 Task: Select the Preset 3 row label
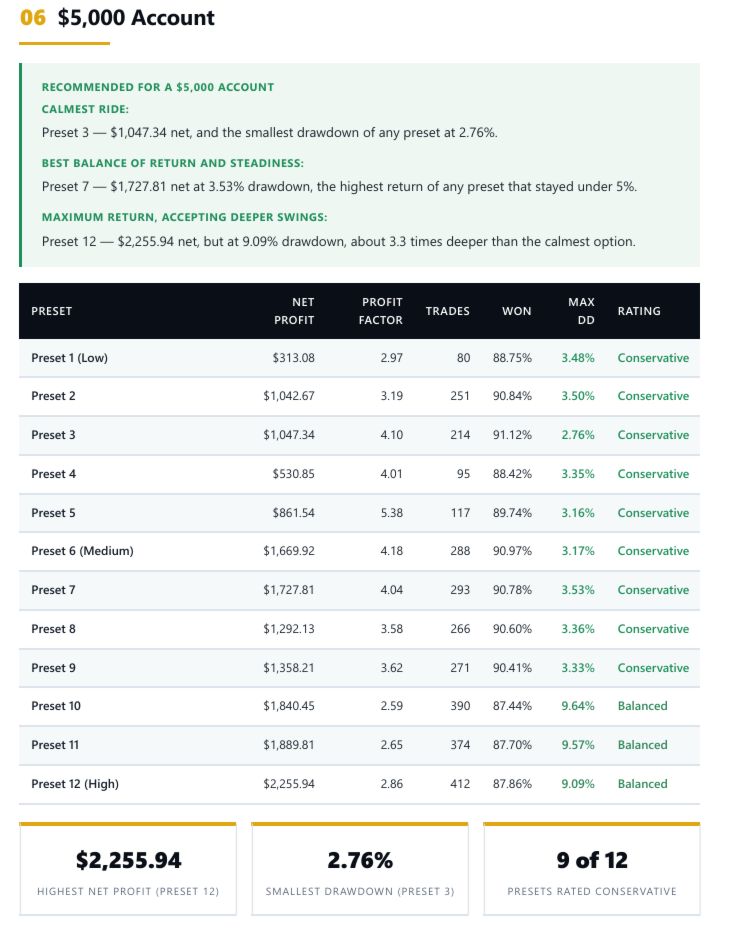pos(53,435)
